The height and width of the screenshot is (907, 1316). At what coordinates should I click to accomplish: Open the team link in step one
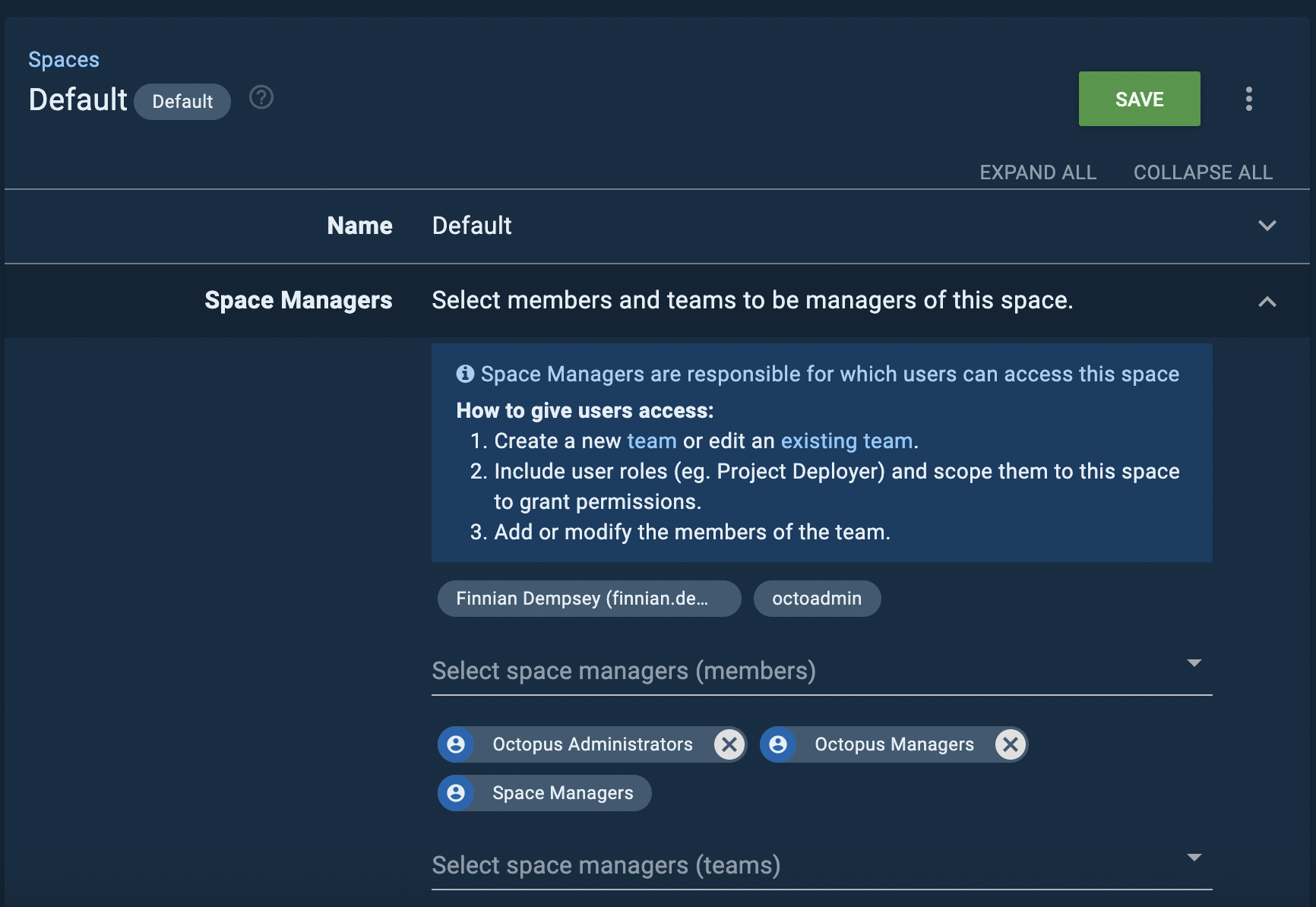(651, 441)
